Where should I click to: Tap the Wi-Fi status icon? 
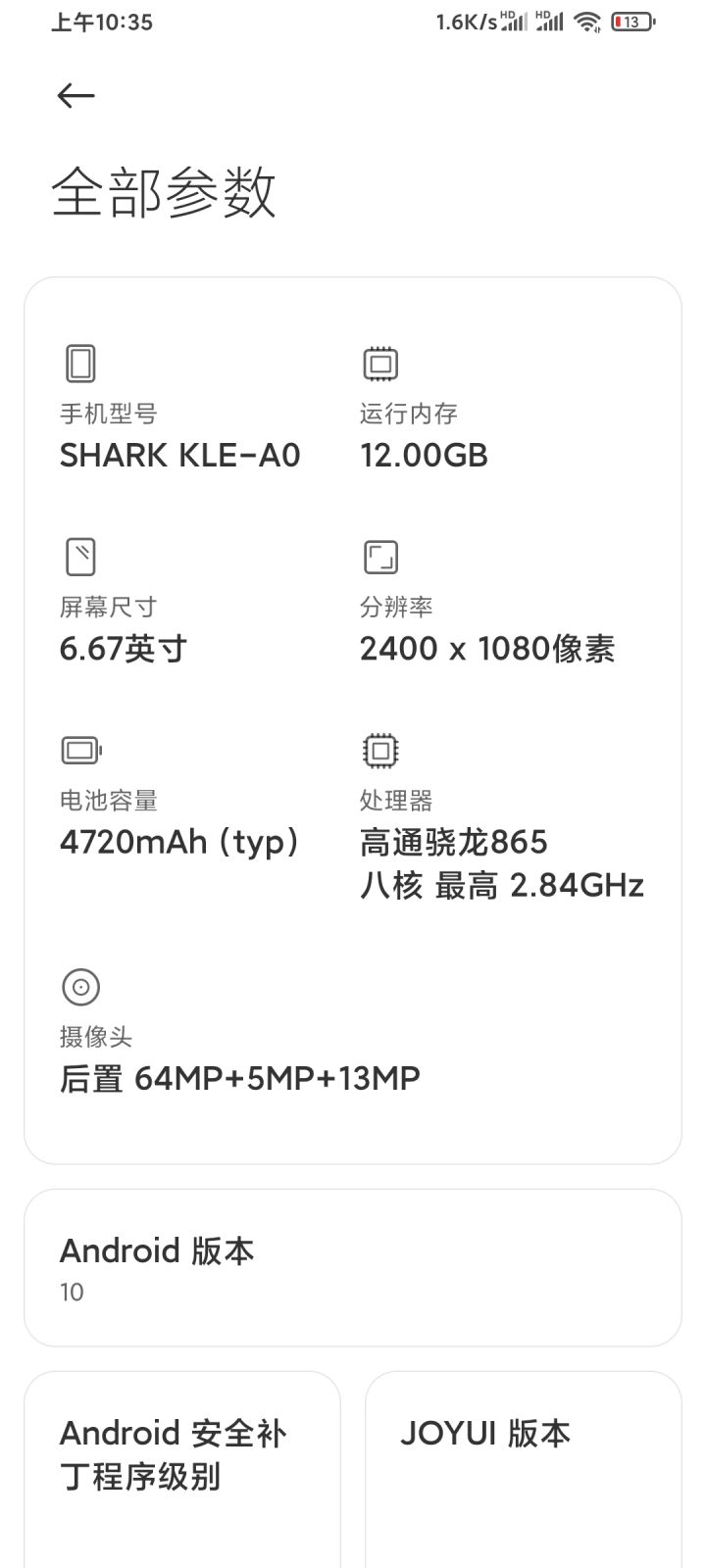tap(587, 22)
